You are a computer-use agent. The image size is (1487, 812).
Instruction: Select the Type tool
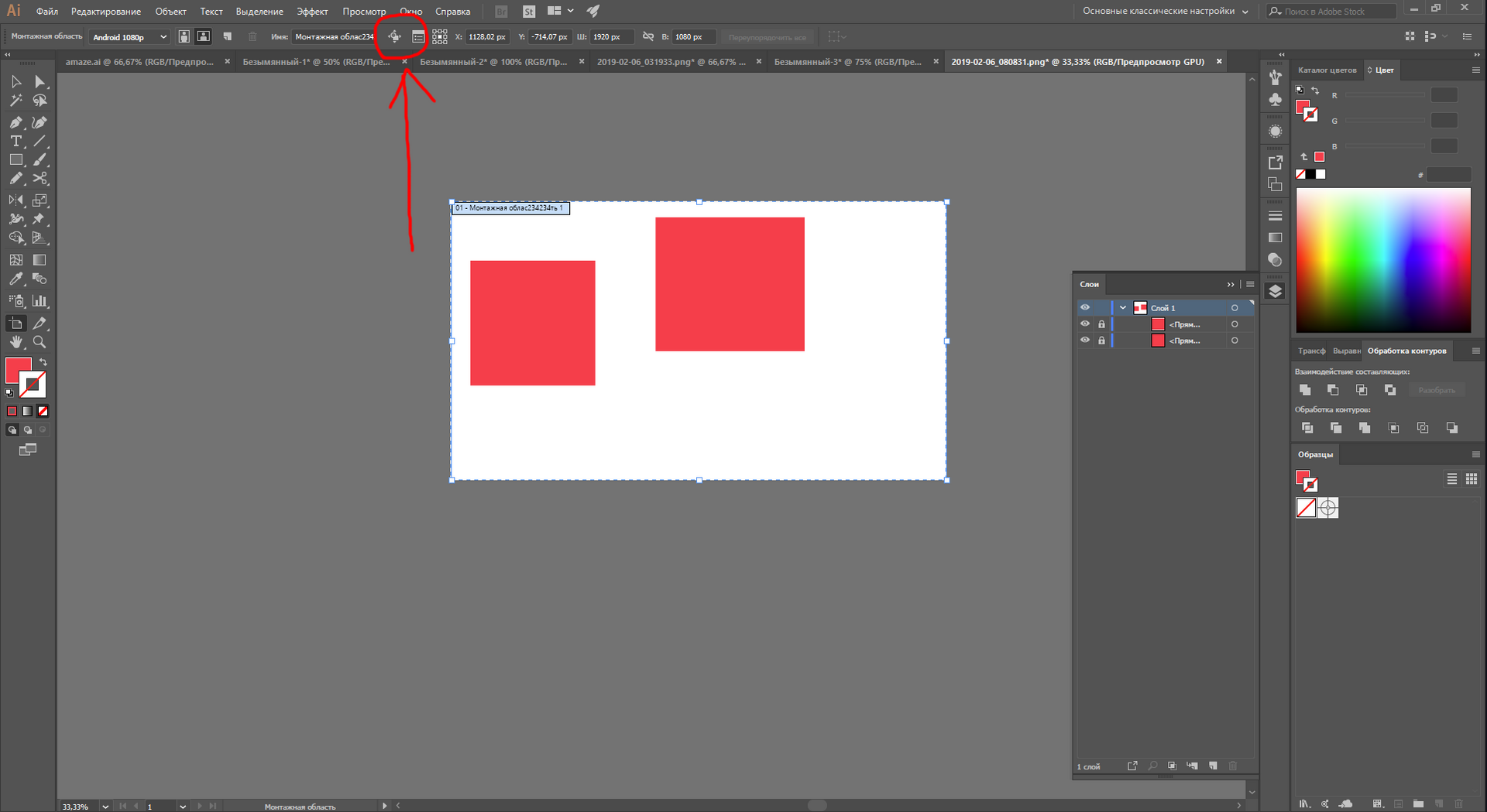tap(15, 141)
